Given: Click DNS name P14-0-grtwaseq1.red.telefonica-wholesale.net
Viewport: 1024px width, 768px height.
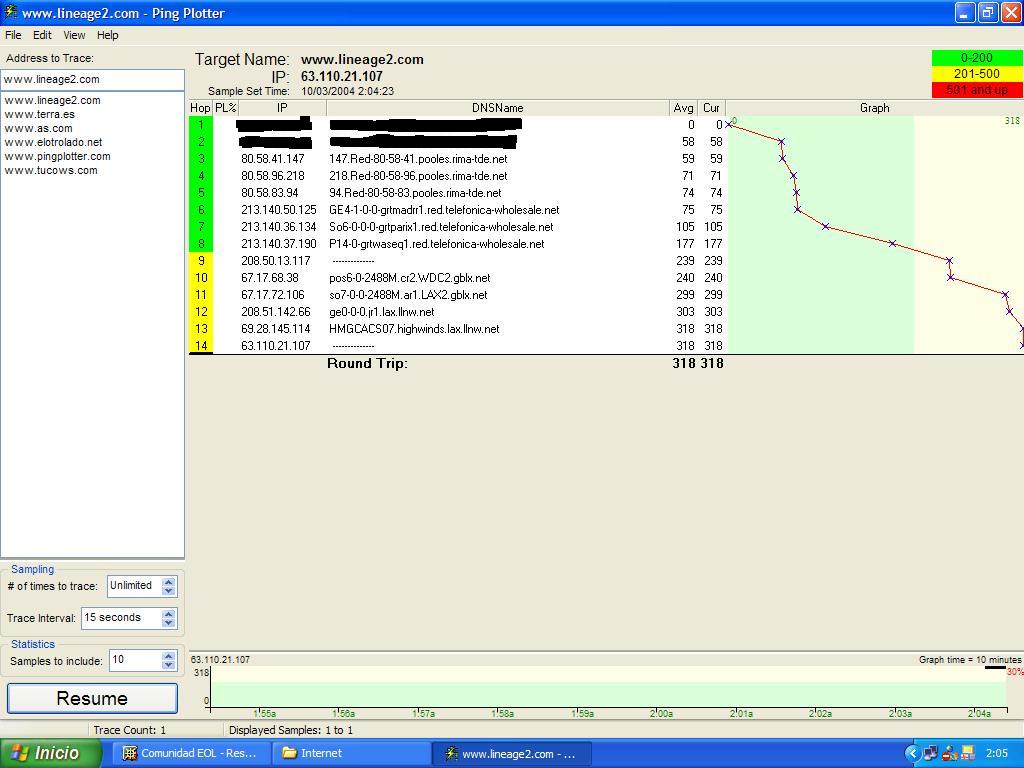Looking at the screenshot, I should point(437,244).
